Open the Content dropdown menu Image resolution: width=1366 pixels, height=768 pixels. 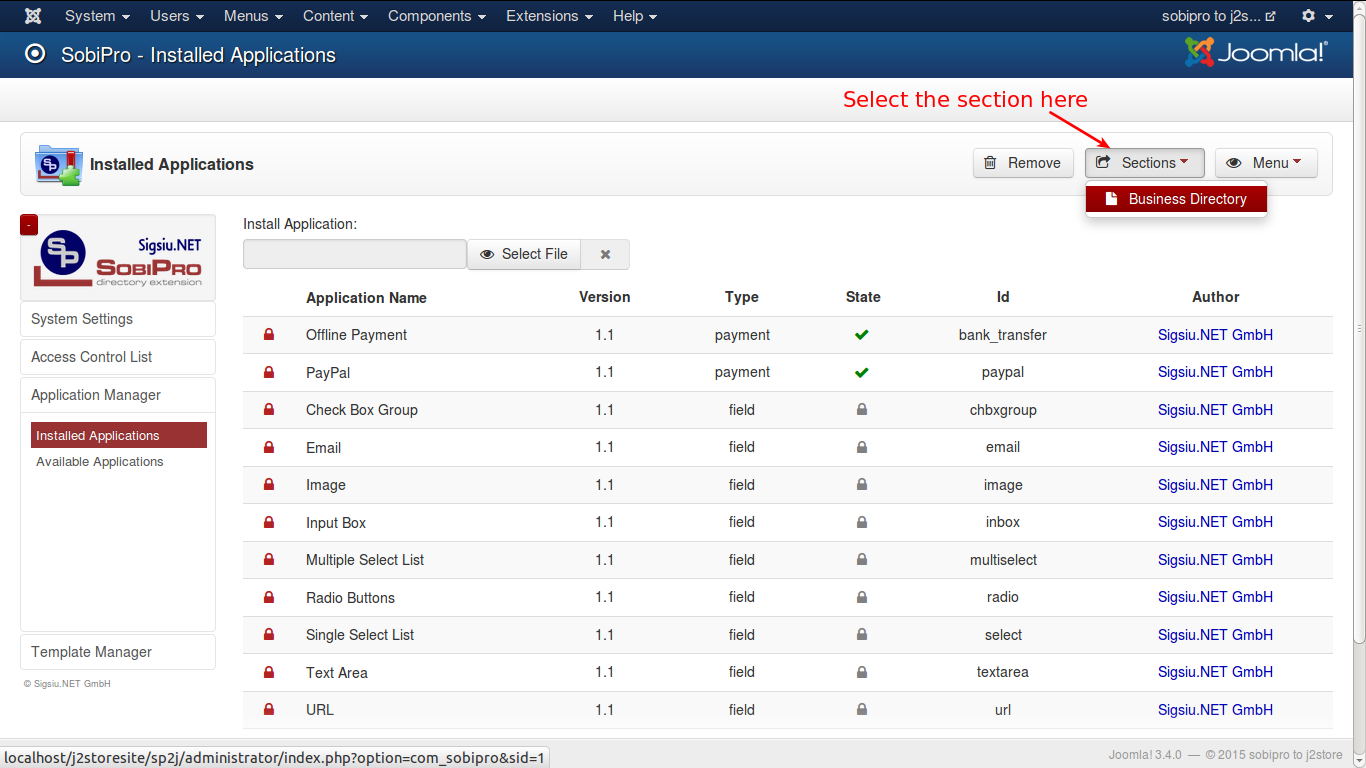coord(335,16)
